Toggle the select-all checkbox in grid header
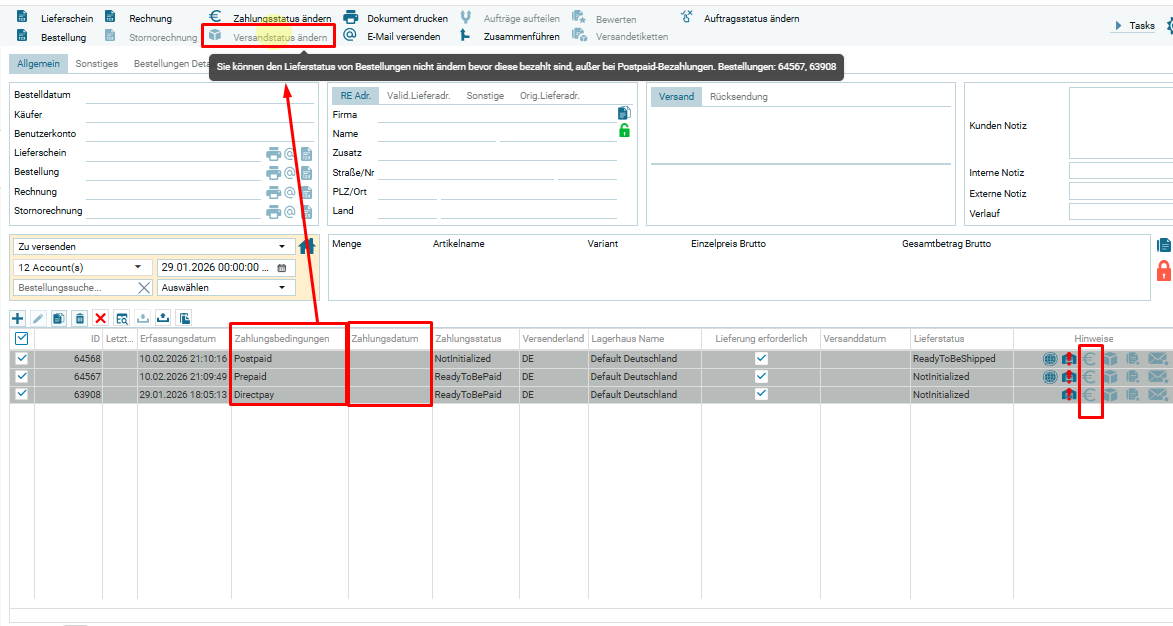This screenshot has width=1173, height=626. point(21,339)
